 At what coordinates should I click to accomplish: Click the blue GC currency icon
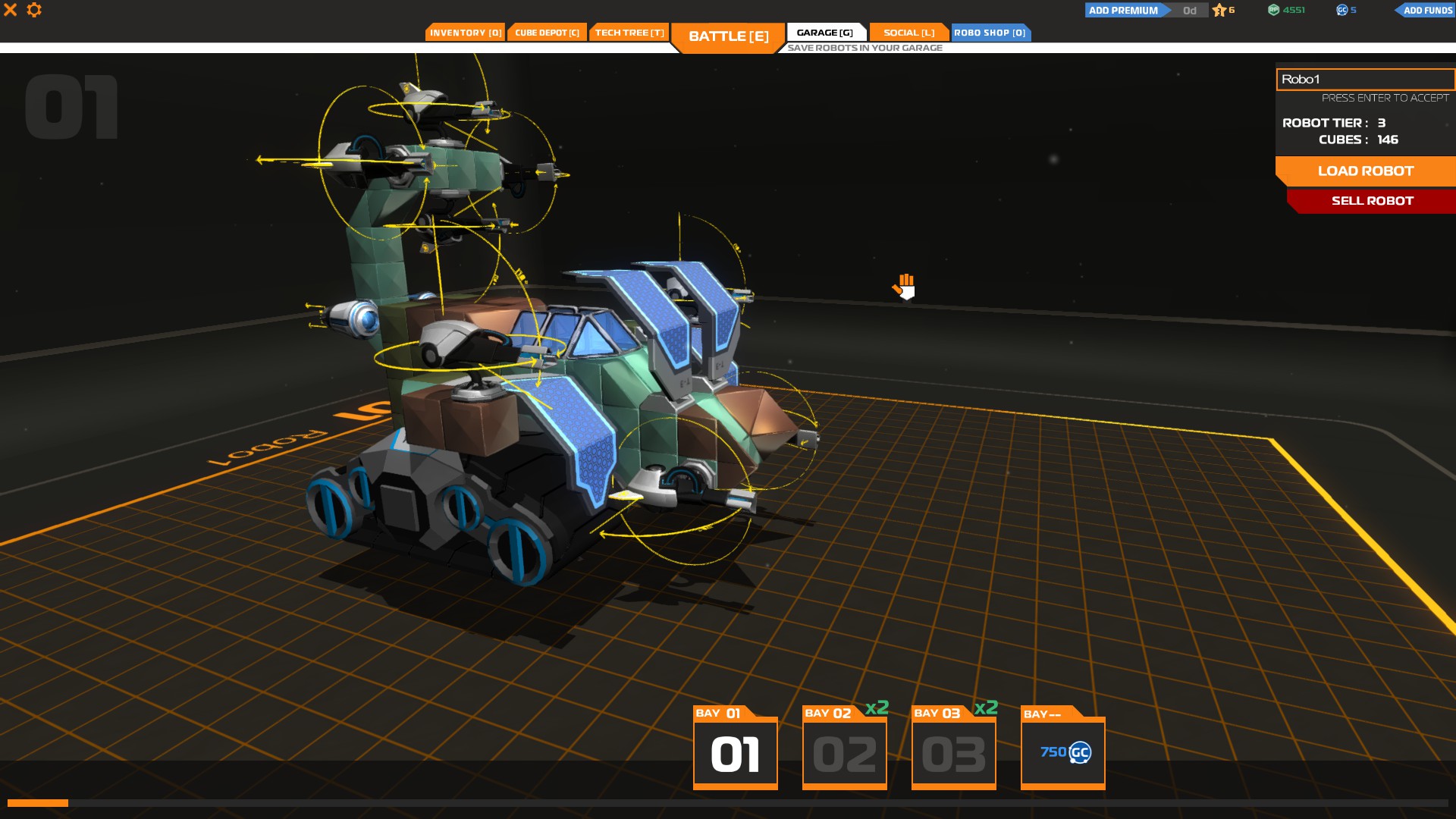pyautogui.click(x=1341, y=10)
